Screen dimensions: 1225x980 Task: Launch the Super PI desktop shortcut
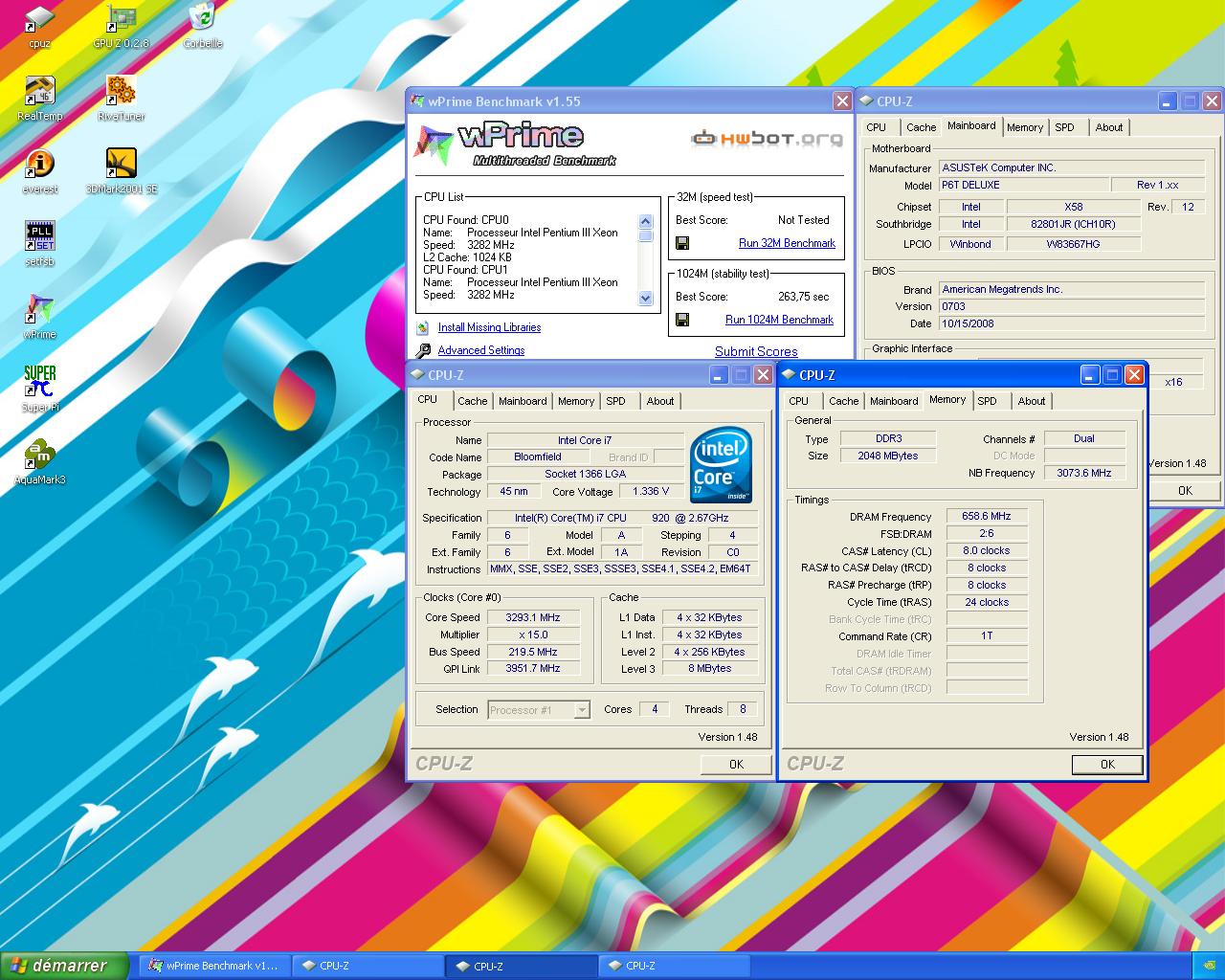pyautogui.click(x=39, y=390)
